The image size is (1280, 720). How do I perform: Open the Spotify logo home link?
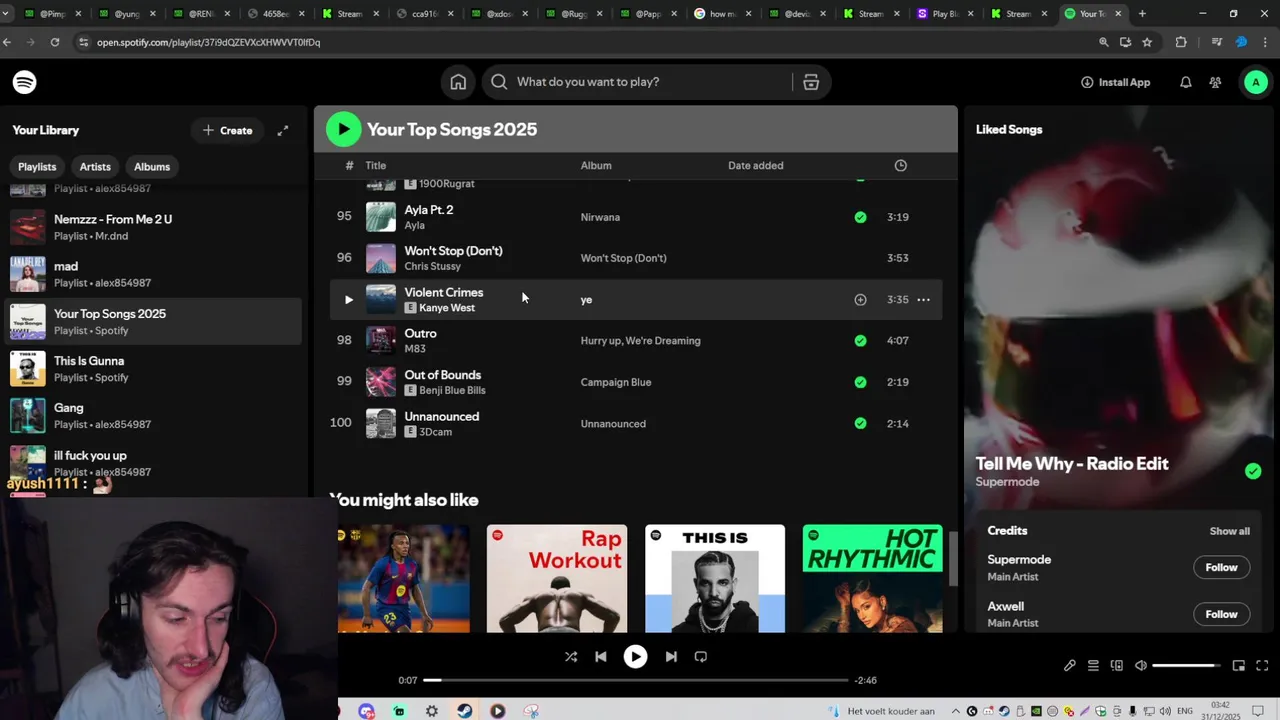(x=25, y=82)
